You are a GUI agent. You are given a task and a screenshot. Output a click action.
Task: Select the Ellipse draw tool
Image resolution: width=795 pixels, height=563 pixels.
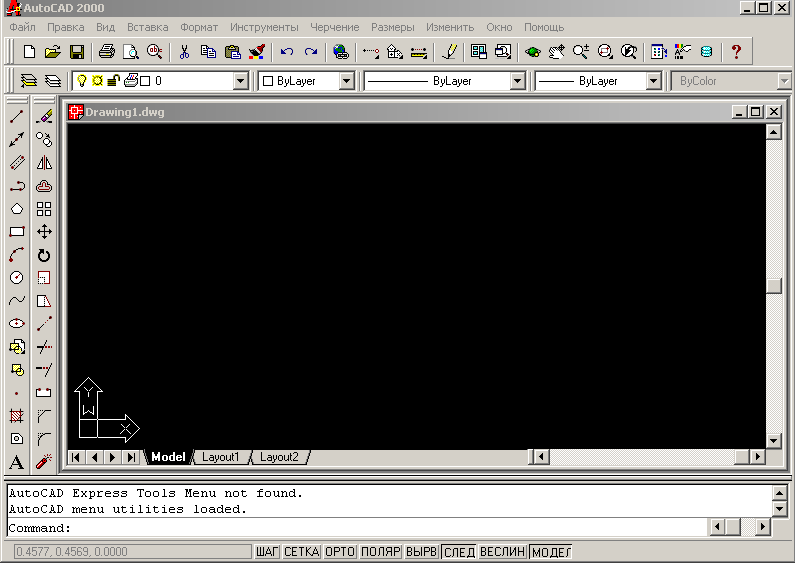(17, 324)
